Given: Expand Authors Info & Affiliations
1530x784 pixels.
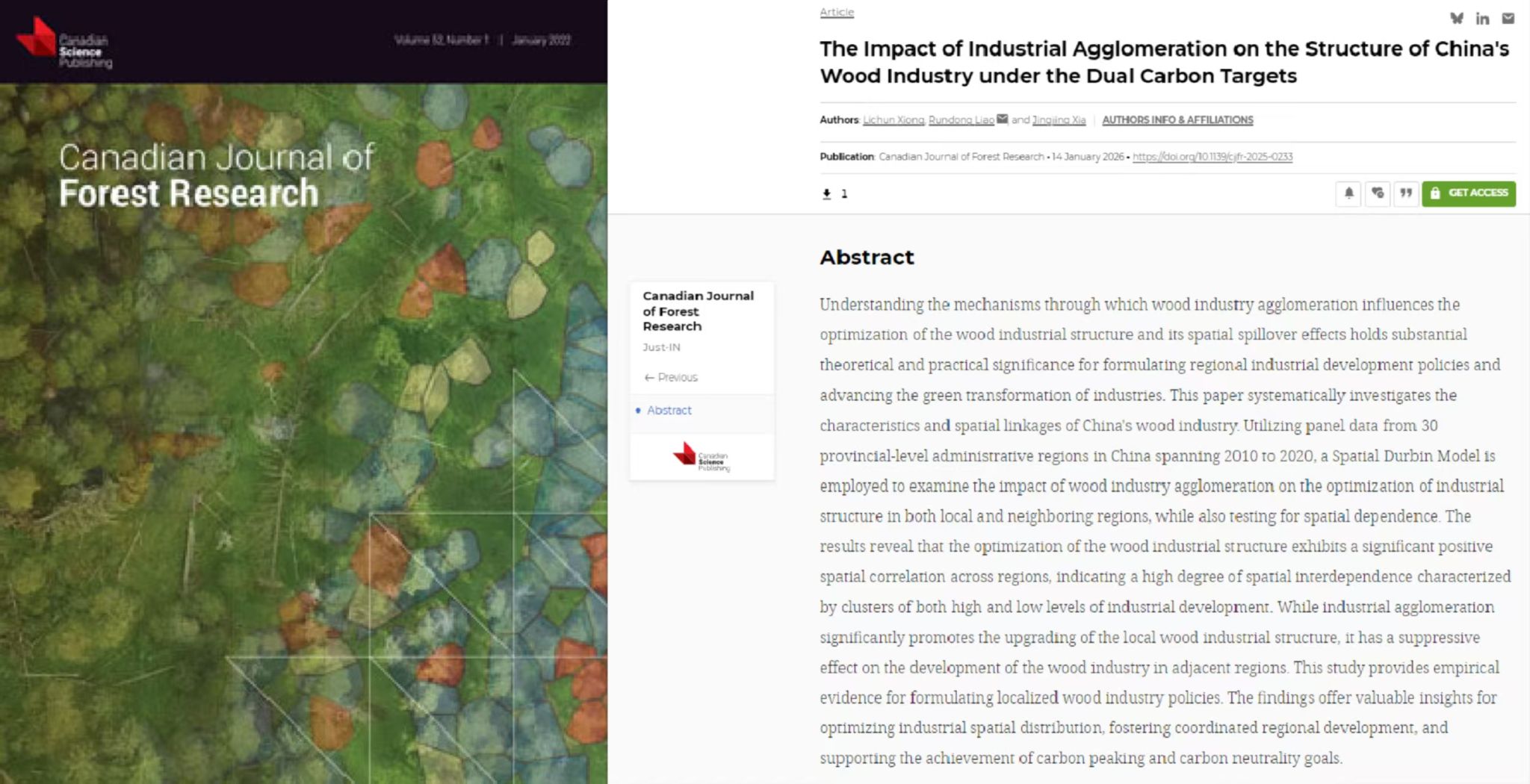Looking at the screenshot, I should click(x=1177, y=120).
